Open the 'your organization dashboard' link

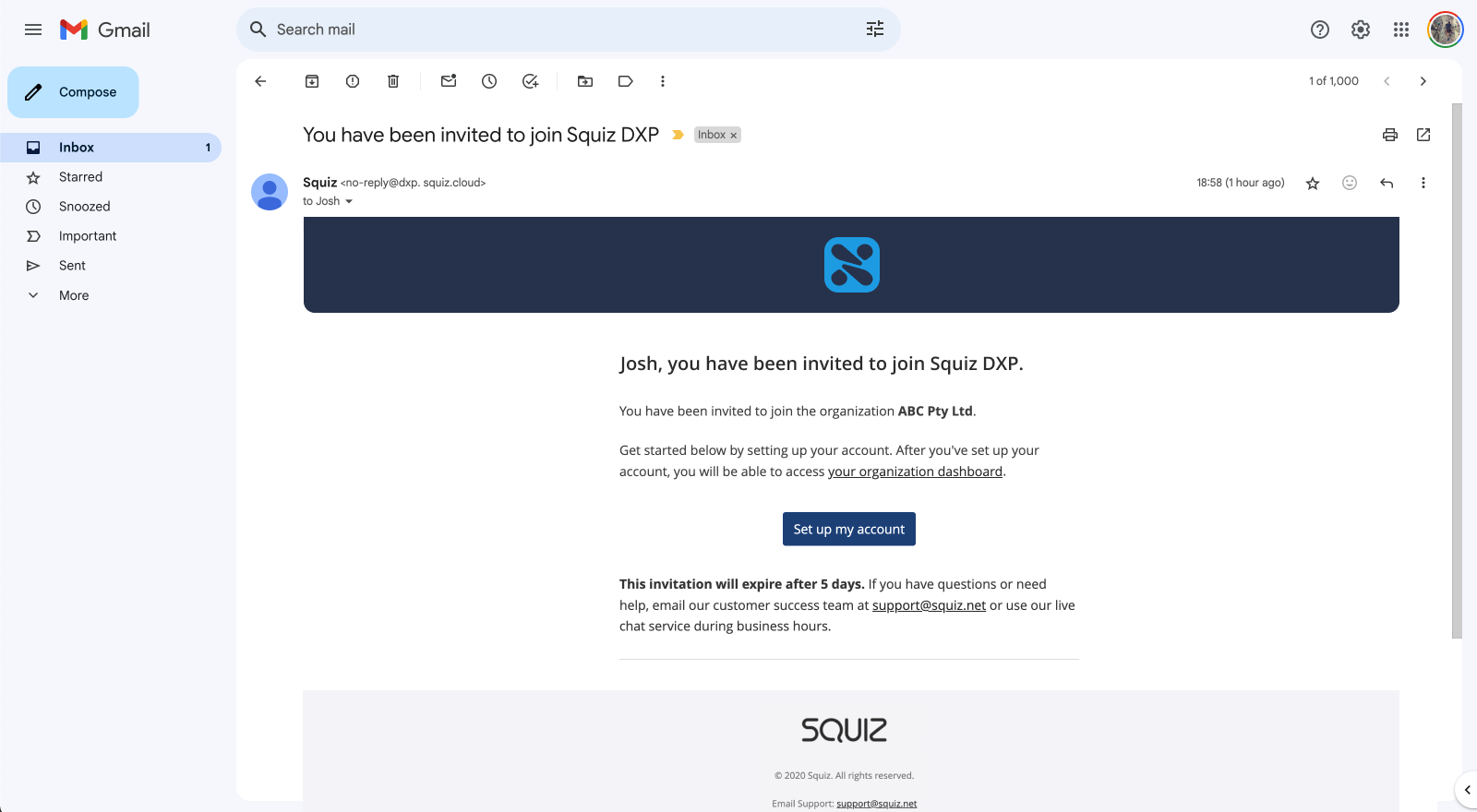pos(915,472)
